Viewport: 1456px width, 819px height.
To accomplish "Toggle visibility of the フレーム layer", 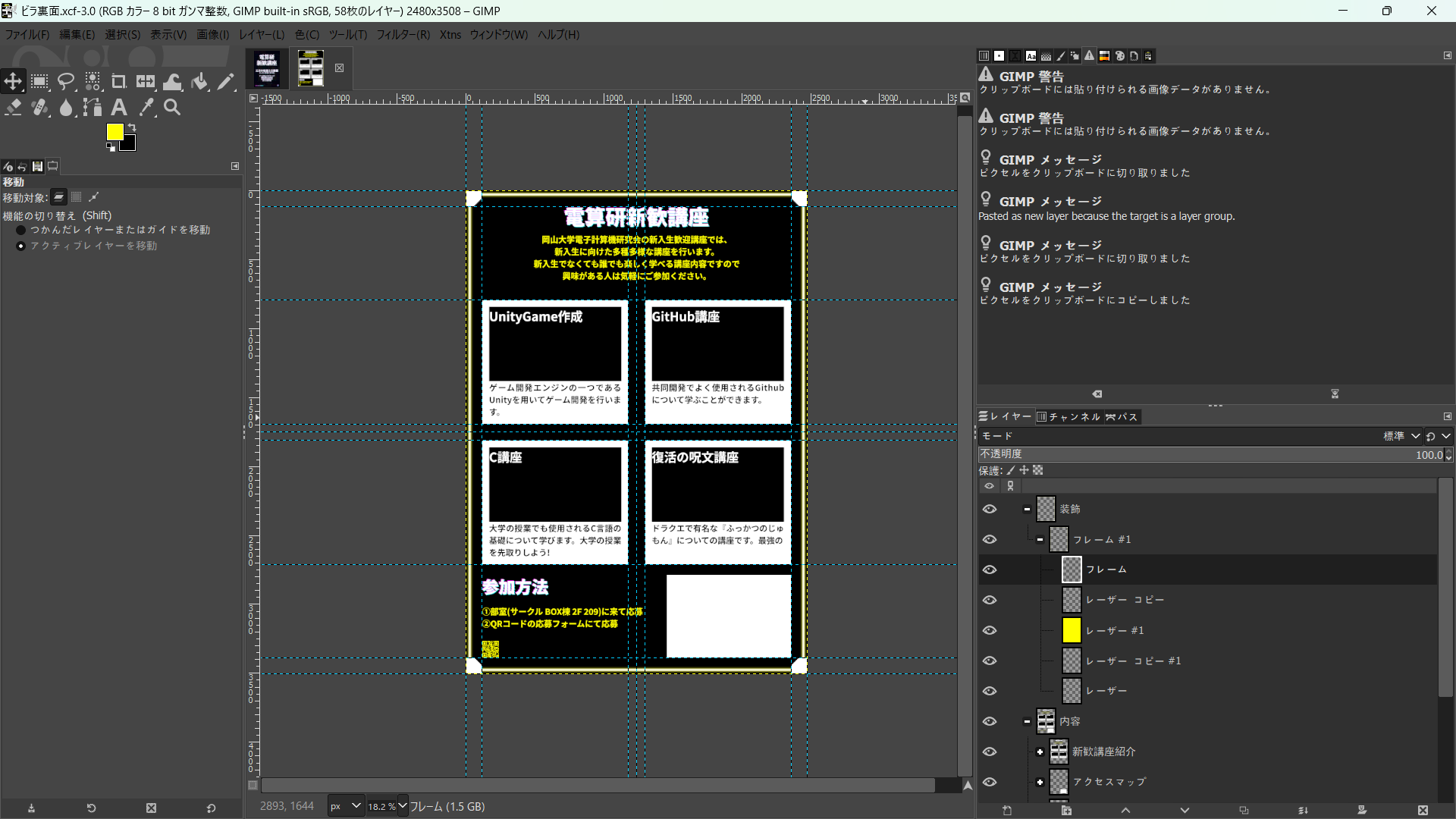I will point(990,570).
